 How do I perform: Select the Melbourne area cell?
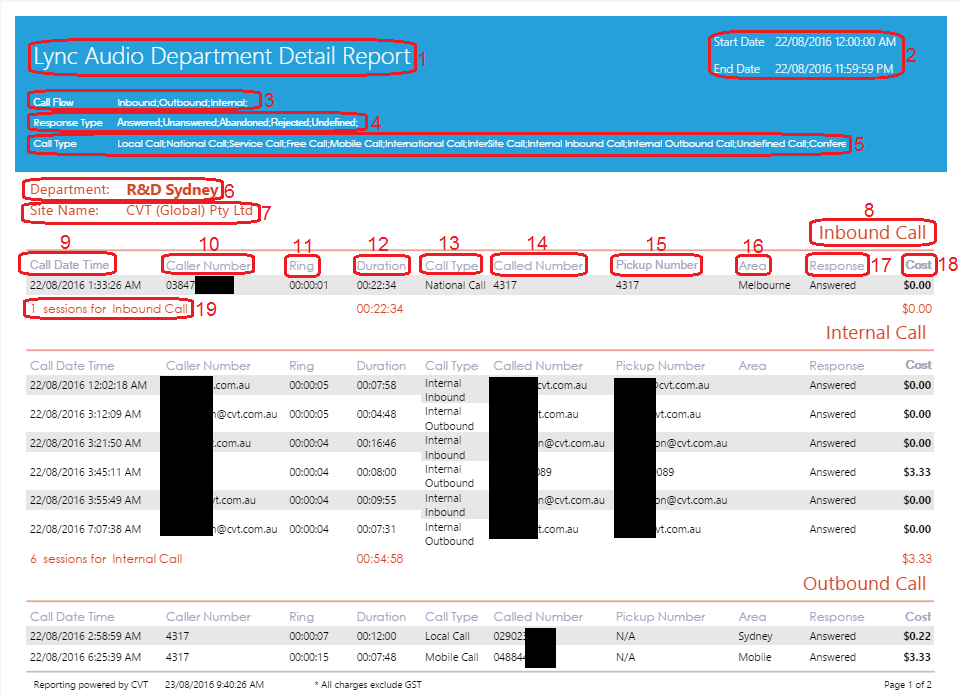(764, 285)
